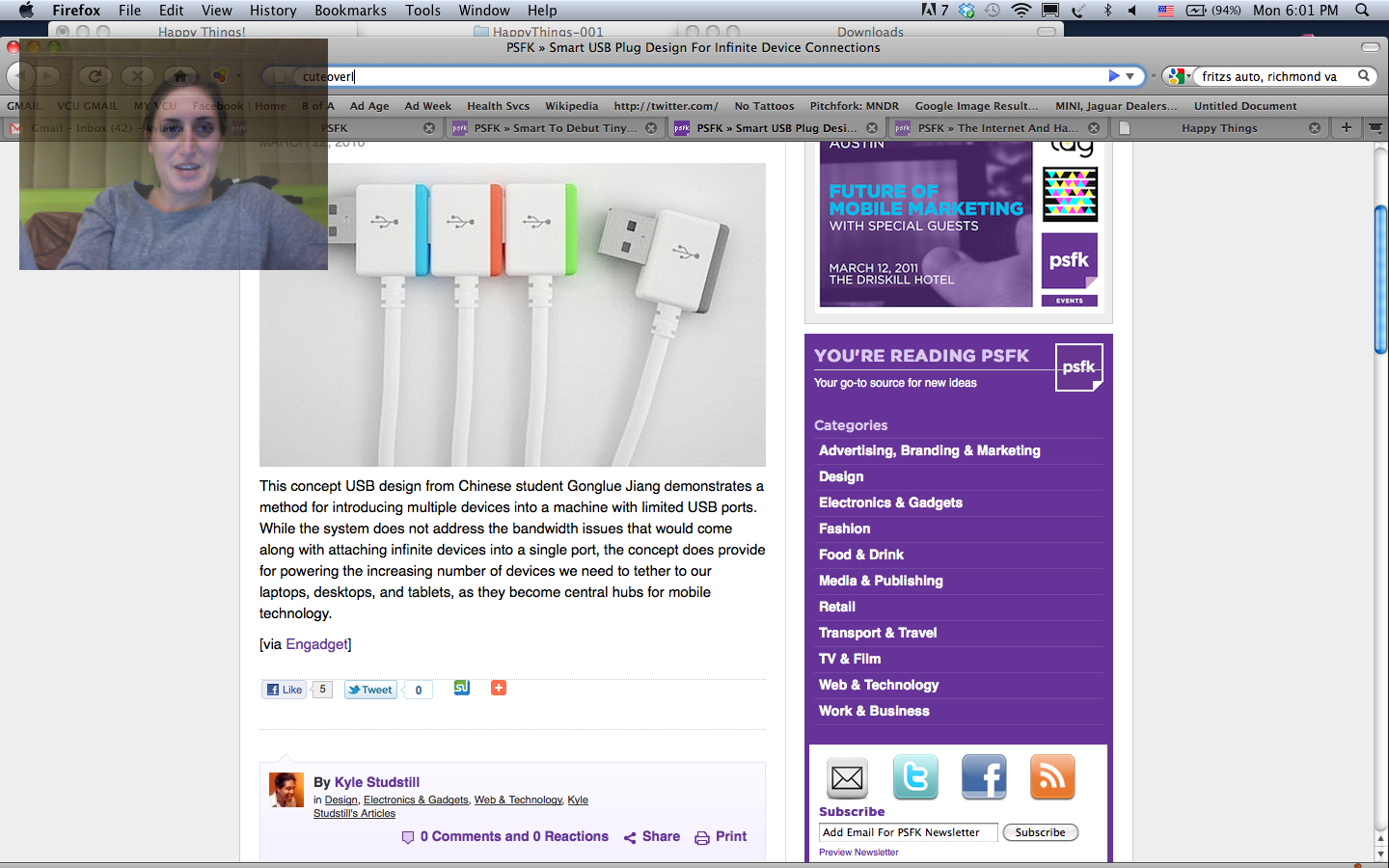Open the Bookmarks menu
The width and height of the screenshot is (1389, 868).
350,10
